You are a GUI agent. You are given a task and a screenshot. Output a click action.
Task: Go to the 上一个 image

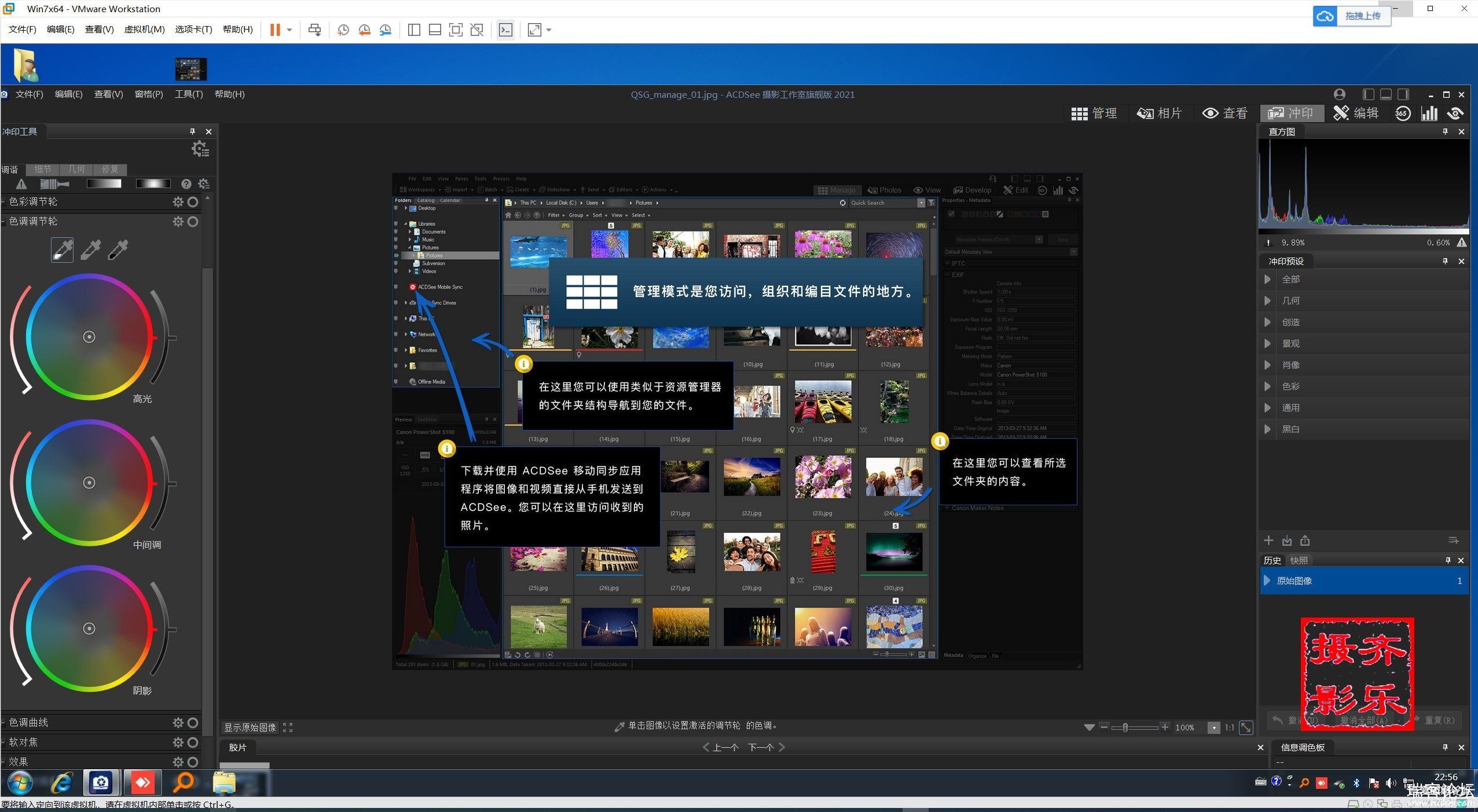point(720,747)
